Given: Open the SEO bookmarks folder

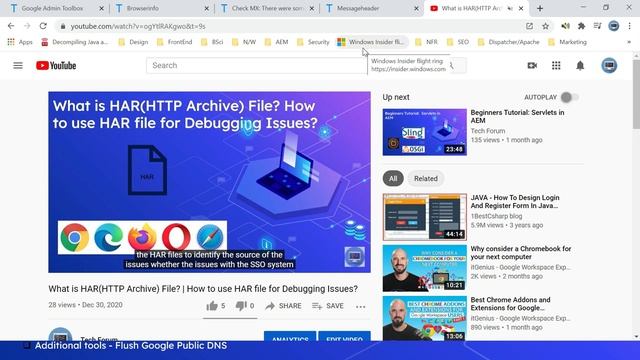Looking at the screenshot, I should tap(458, 42).
